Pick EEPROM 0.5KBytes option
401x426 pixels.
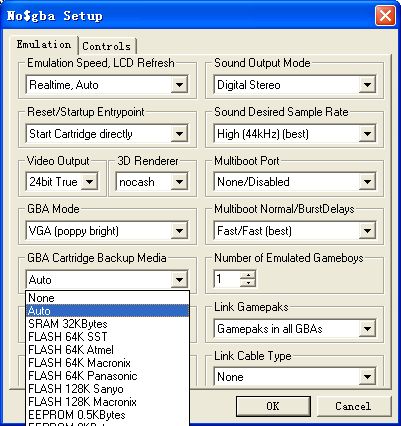(107, 415)
